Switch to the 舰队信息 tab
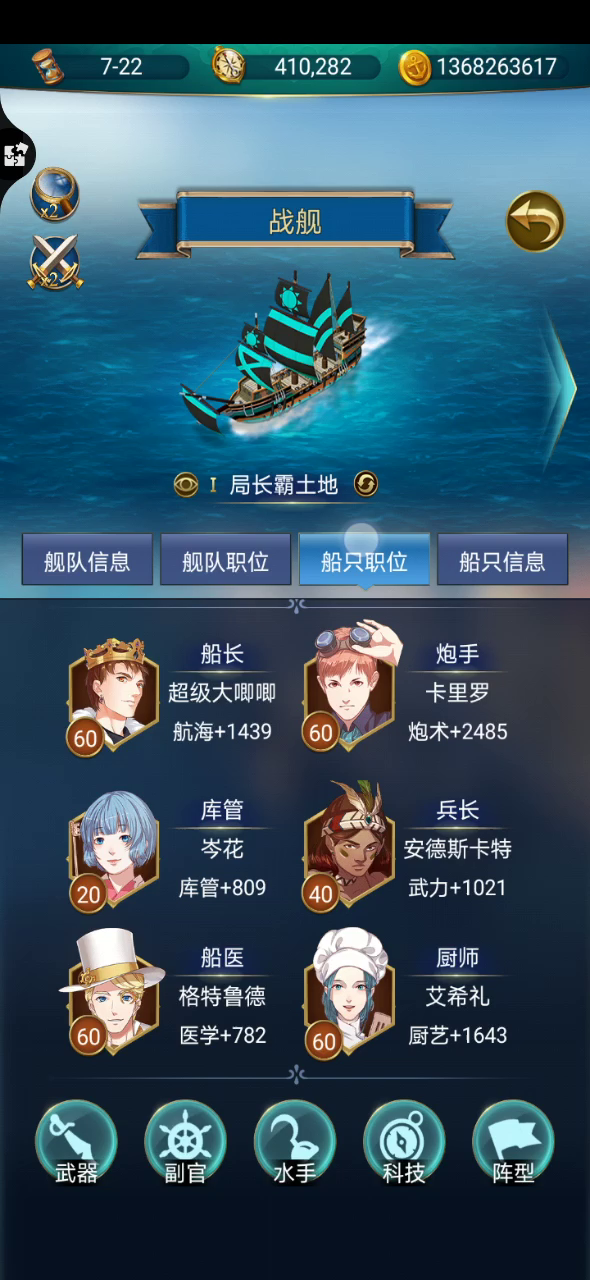Image resolution: width=590 pixels, height=1280 pixels. 87,560
